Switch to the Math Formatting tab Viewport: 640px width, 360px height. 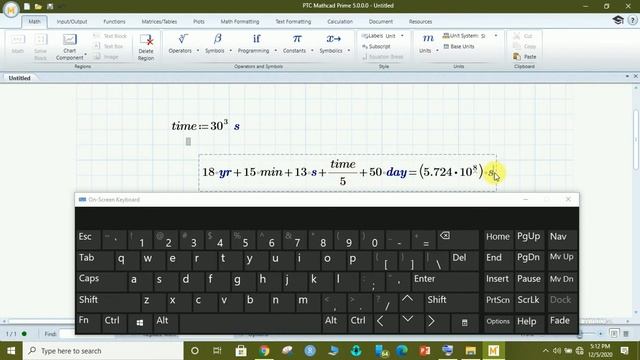click(240, 22)
